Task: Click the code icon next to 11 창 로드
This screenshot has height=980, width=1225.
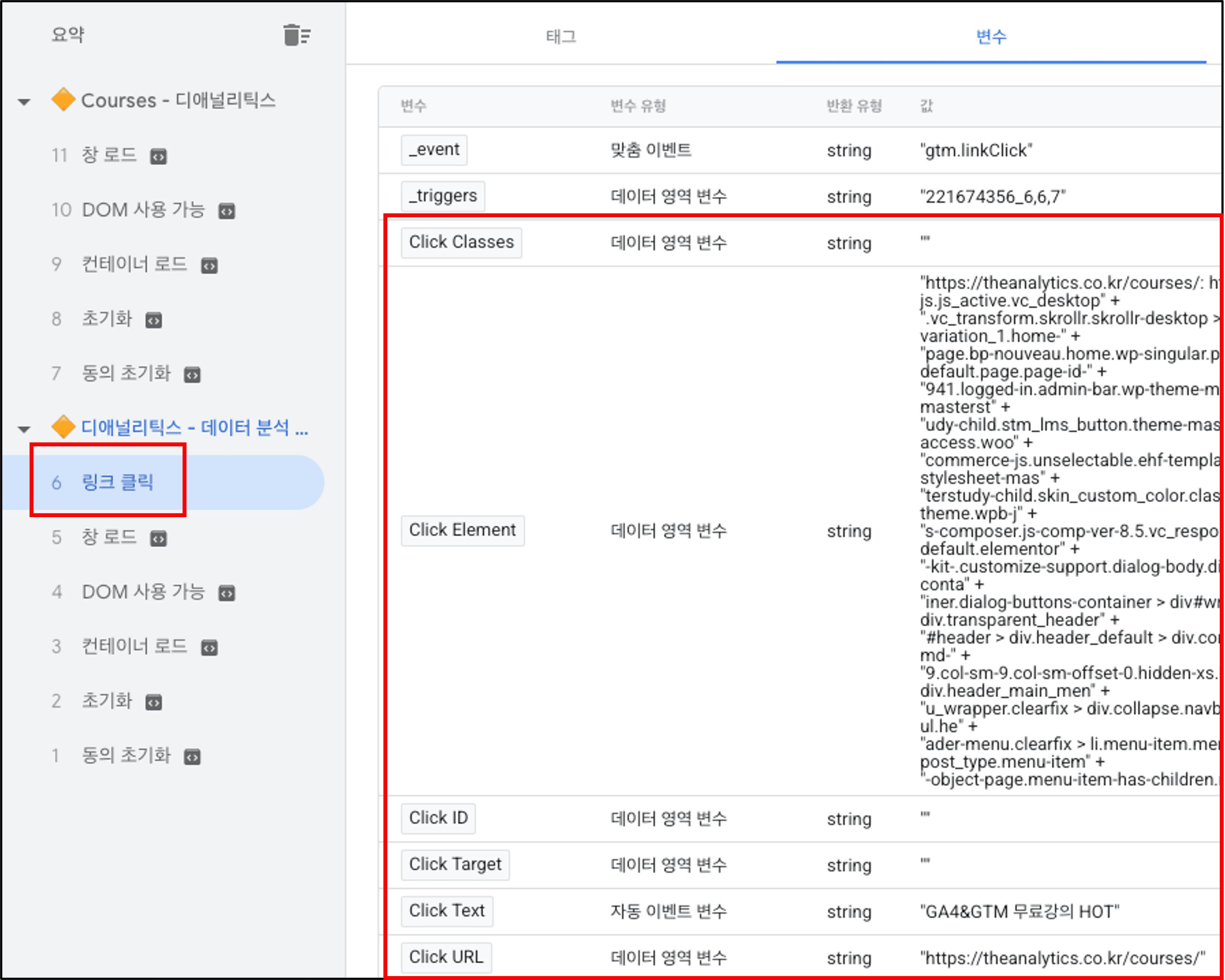Action: click(x=159, y=156)
